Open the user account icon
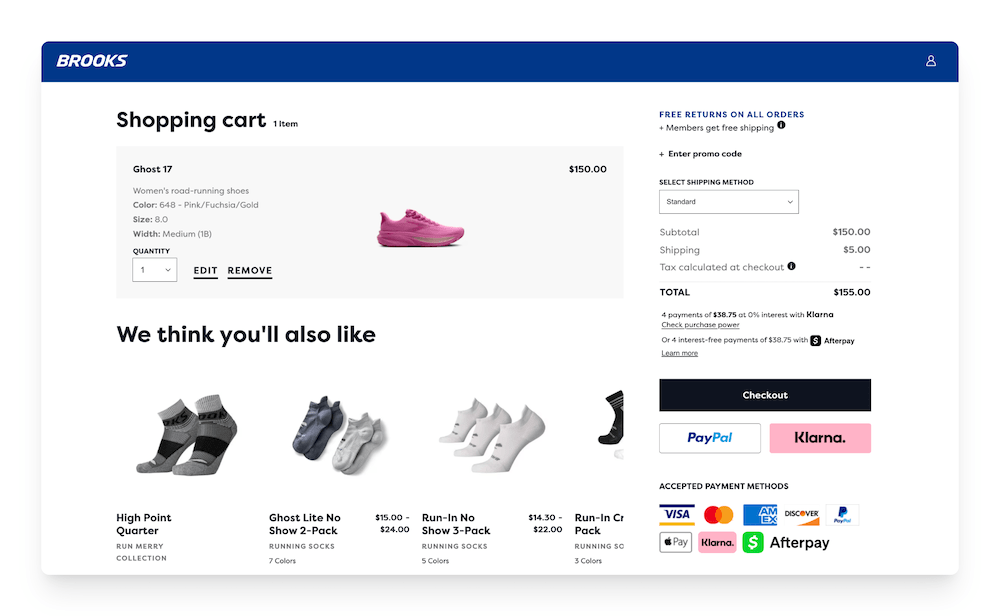Viewport: 1000px width, 616px height. coord(931,61)
